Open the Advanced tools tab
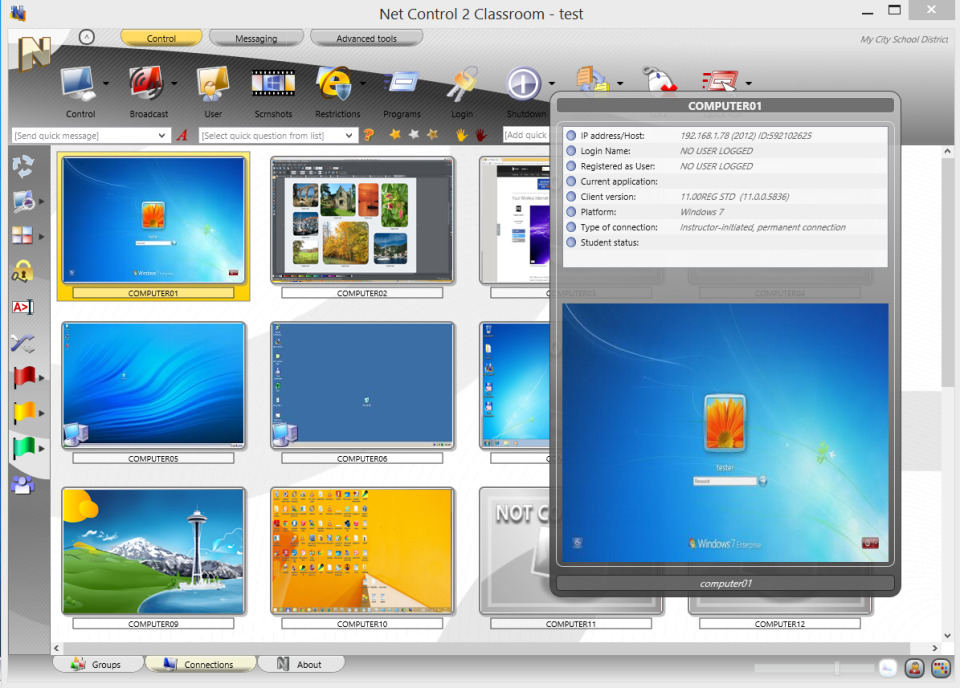 (368, 37)
